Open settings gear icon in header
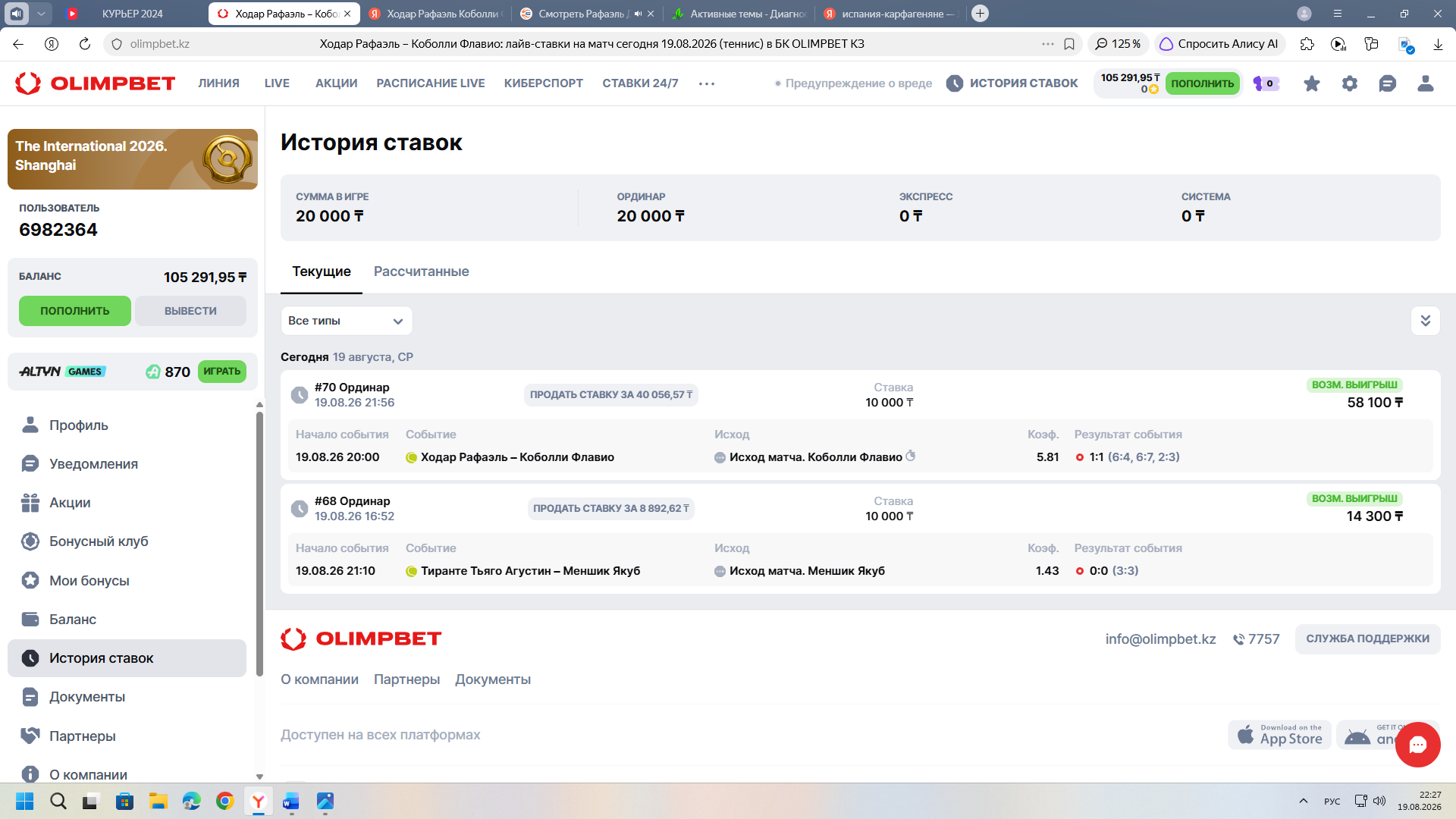1456x819 pixels. [1350, 83]
